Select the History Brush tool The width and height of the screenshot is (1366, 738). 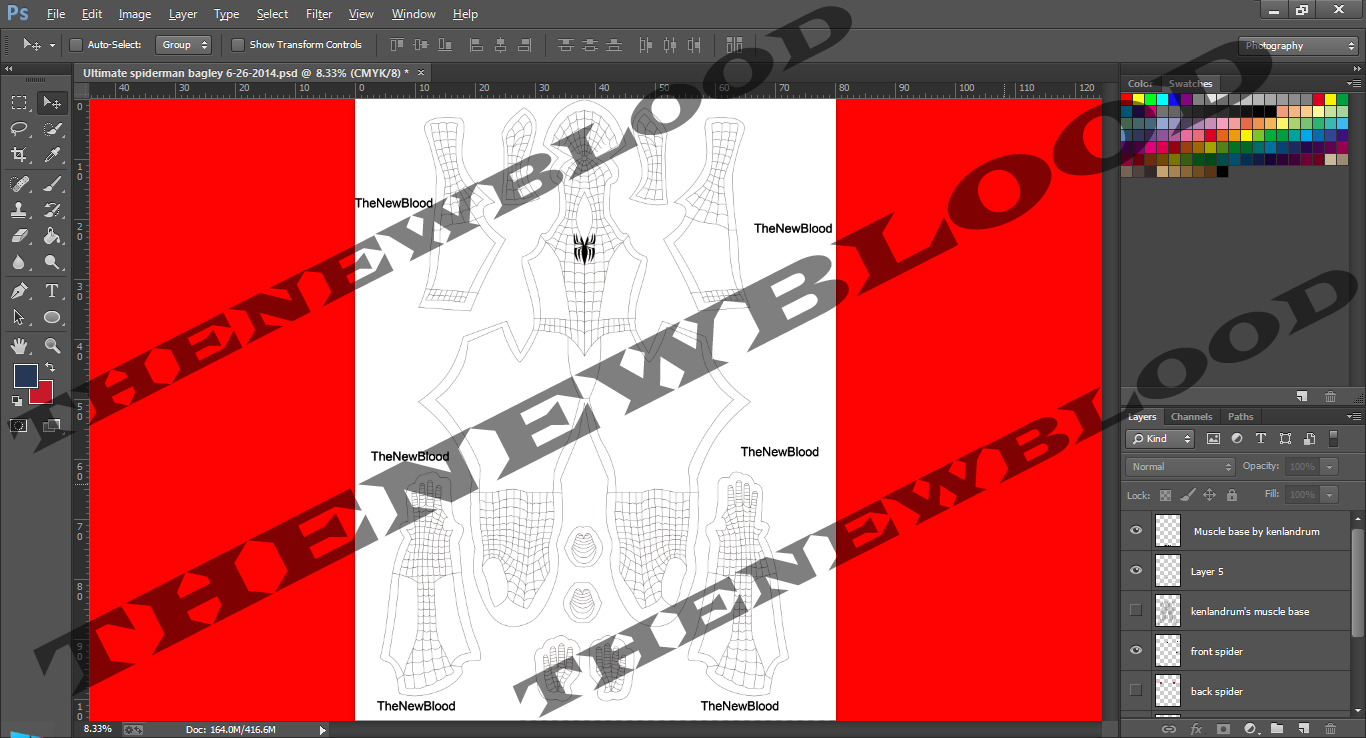tap(52, 210)
